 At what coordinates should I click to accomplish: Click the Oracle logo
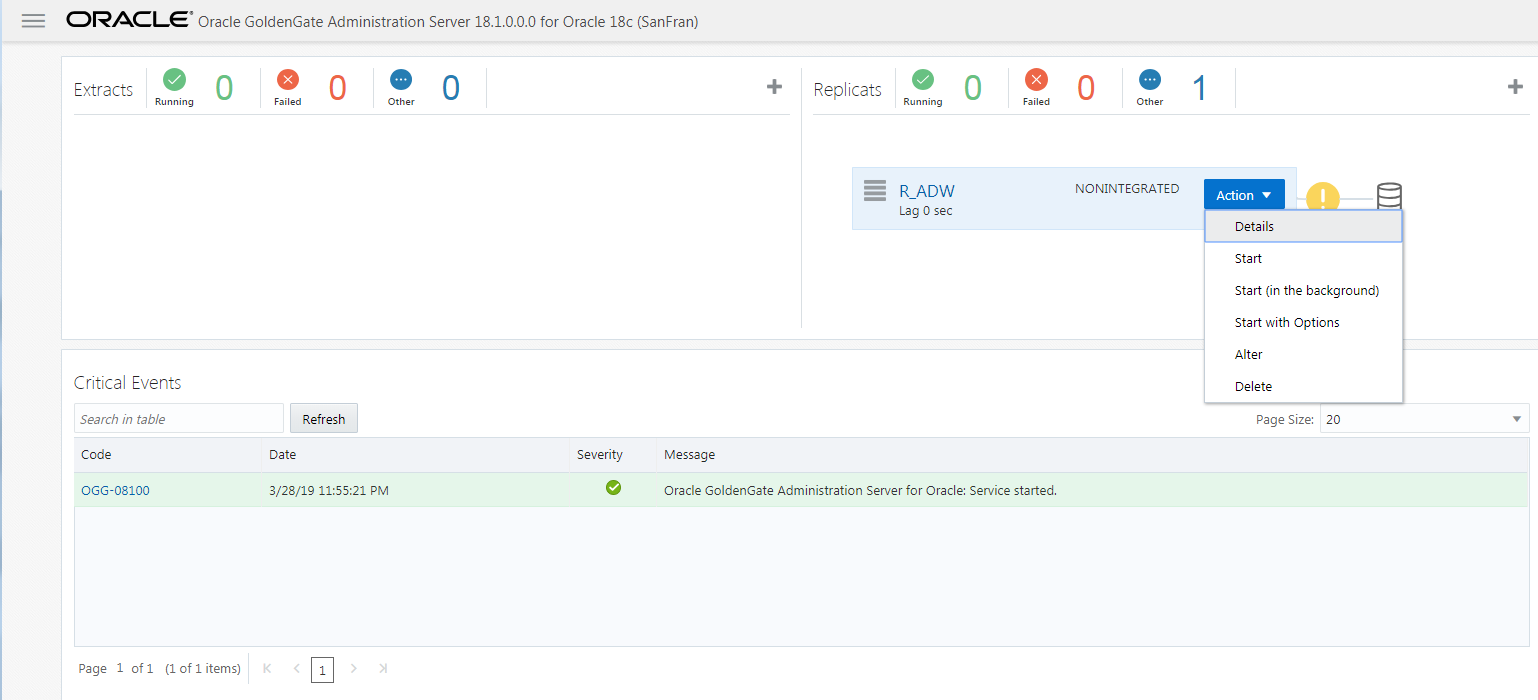point(129,20)
